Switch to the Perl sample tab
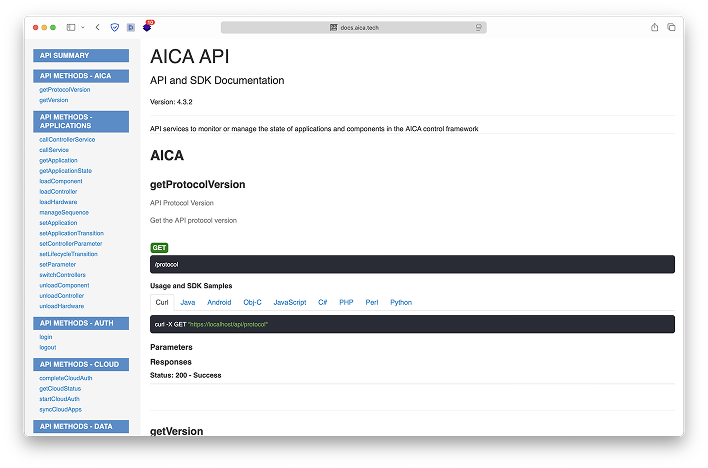The width and height of the screenshot is (708, 468). point(372,303)
